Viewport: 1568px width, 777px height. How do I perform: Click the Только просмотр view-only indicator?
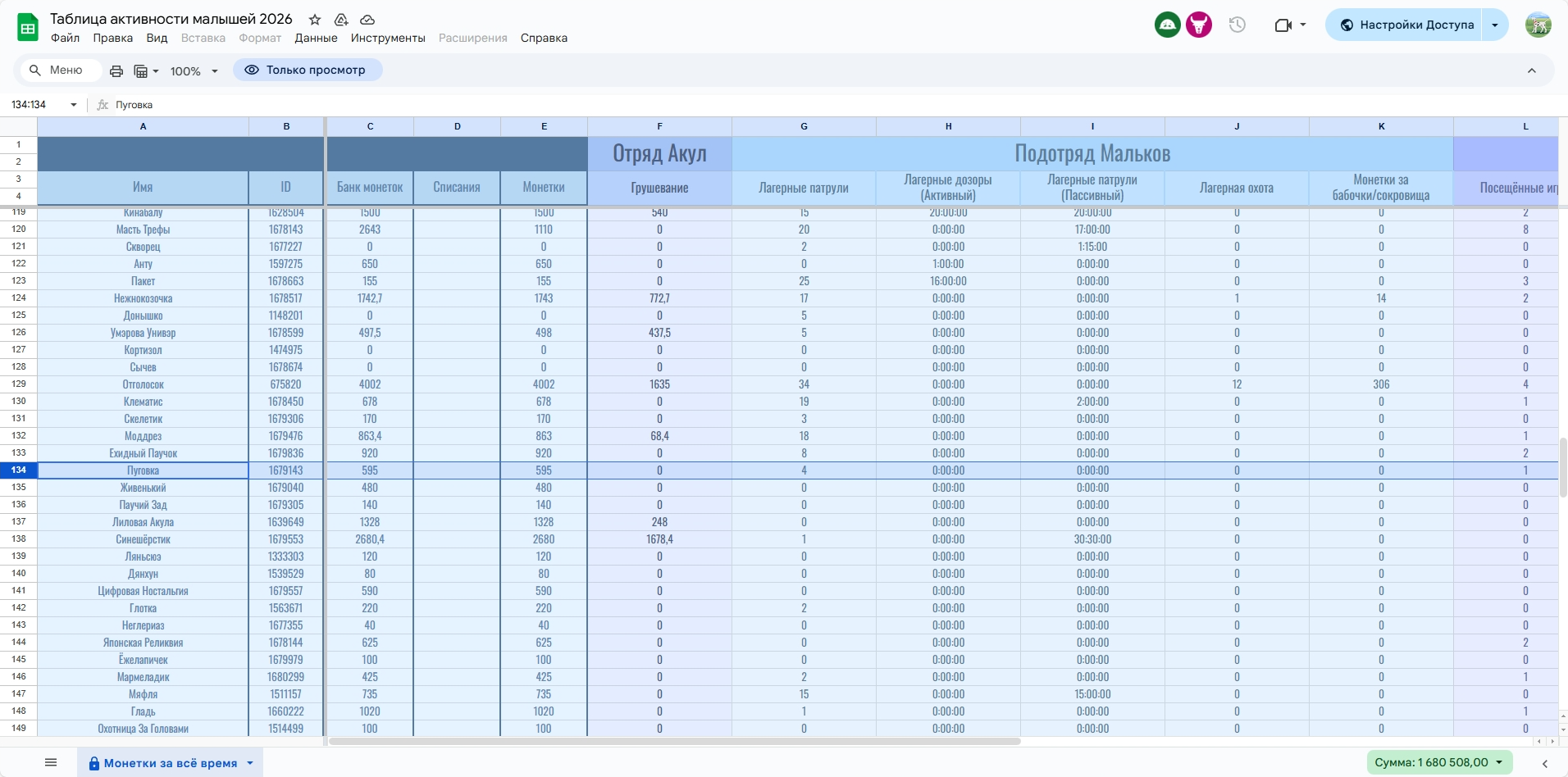[307, 70]
